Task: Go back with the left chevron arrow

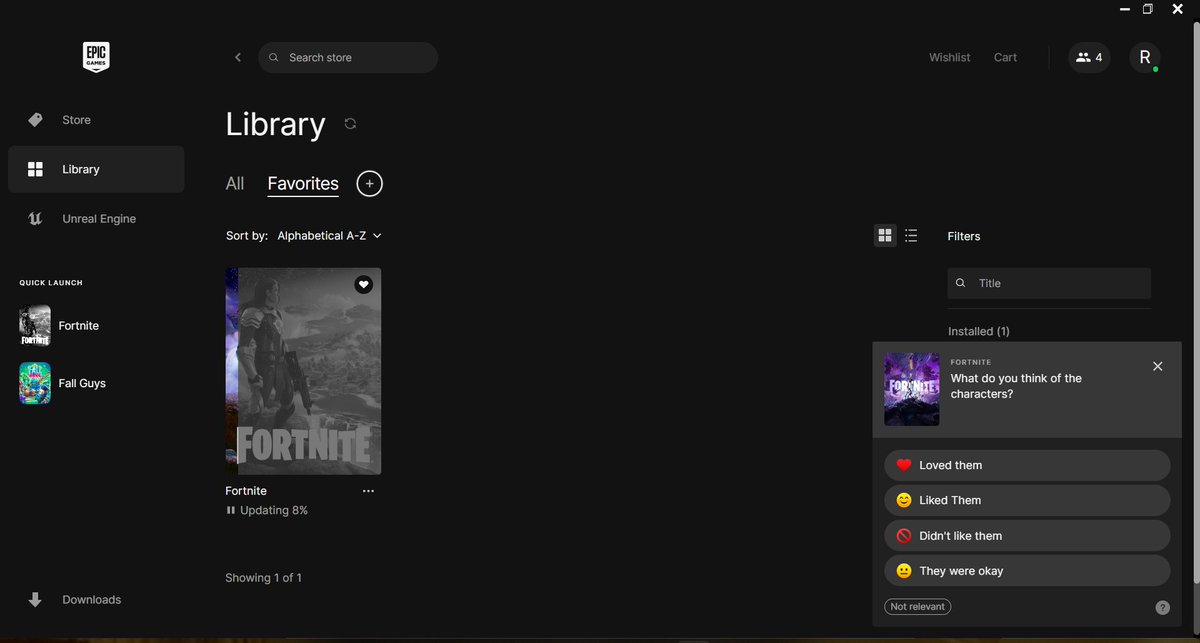Action: [x=238, y=57]
